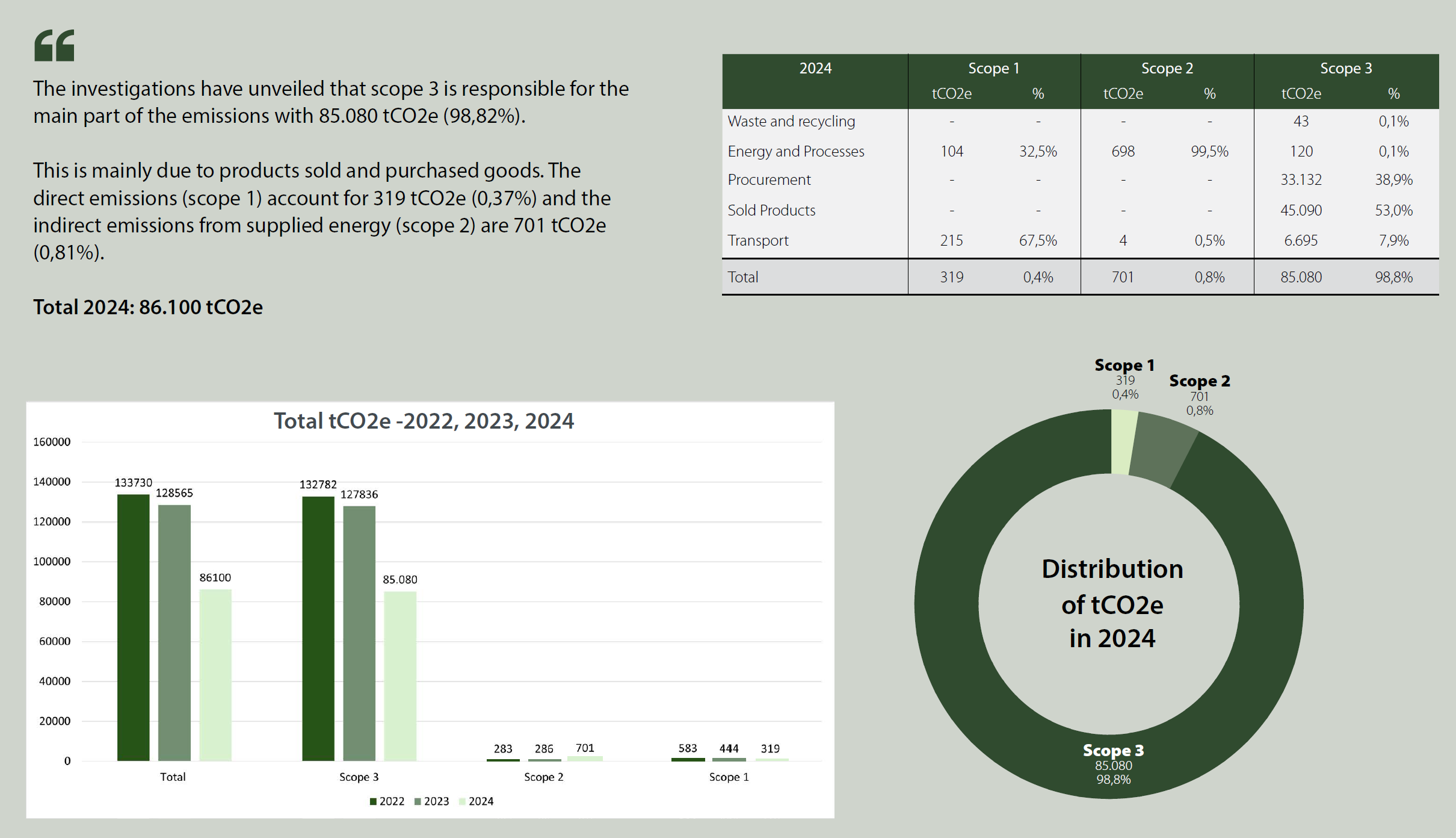Expand the 2024 header cell in the table

pos(816,68)
